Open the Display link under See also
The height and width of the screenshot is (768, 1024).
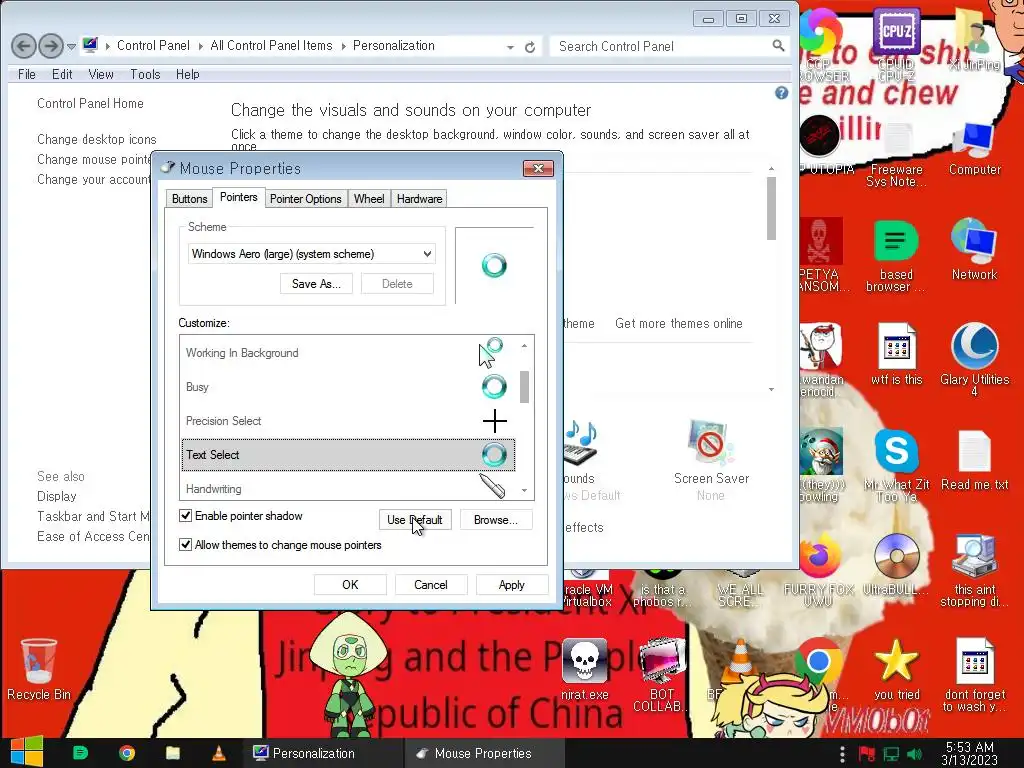(57, 496)
